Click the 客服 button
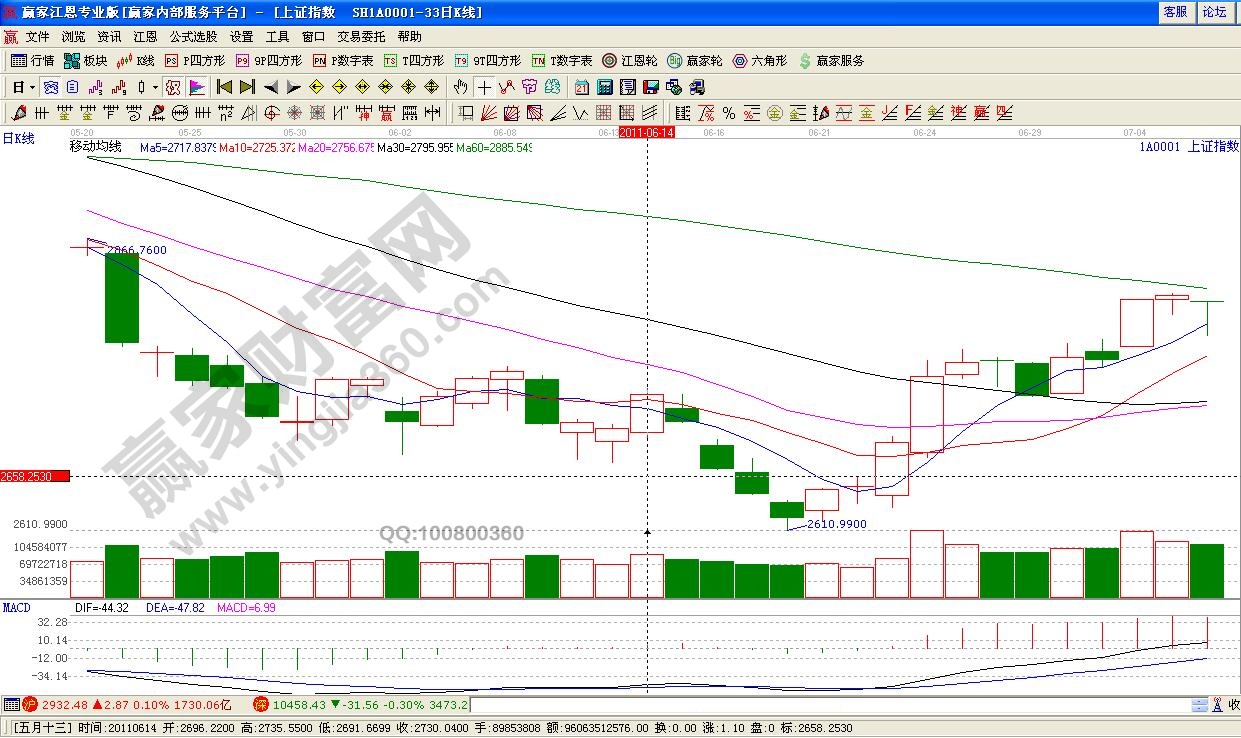The height and width of the screenshot is (738, 1241). coord(1175,12)
